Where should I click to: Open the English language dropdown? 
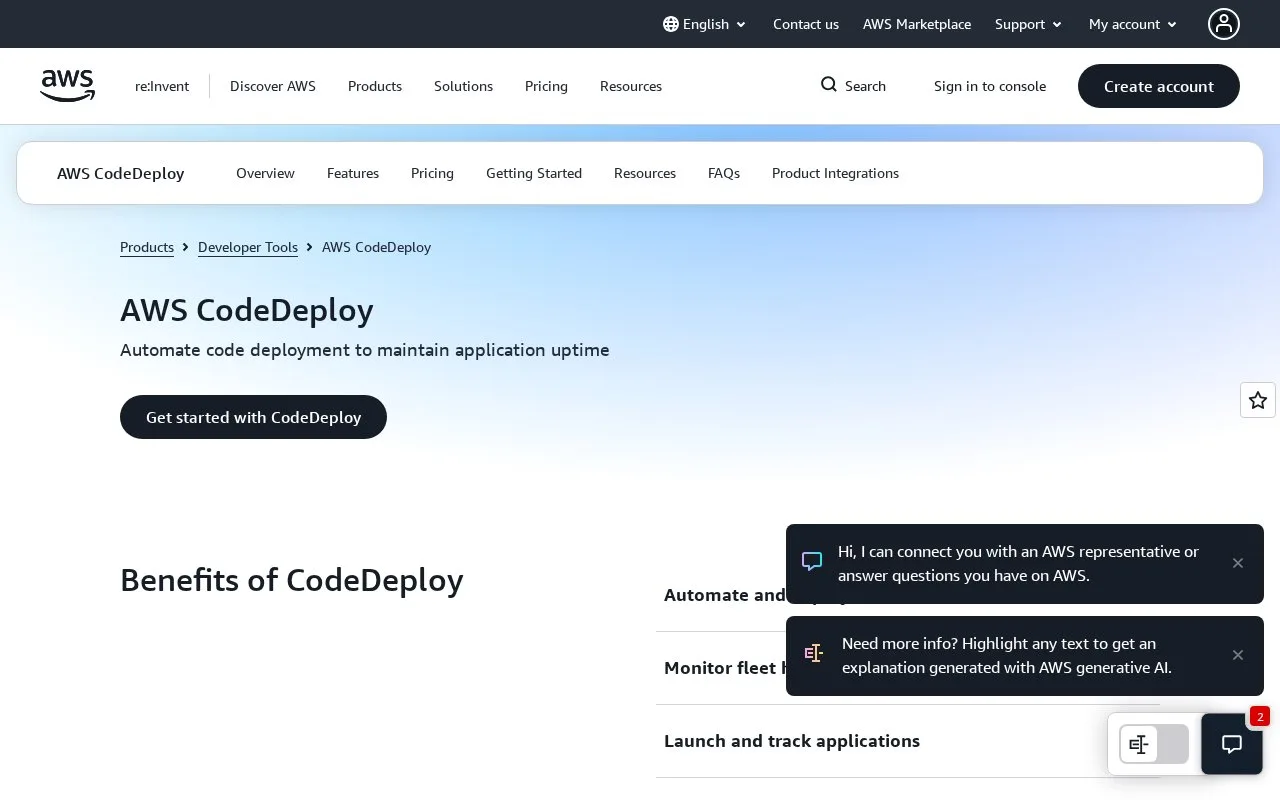[705, 24]
